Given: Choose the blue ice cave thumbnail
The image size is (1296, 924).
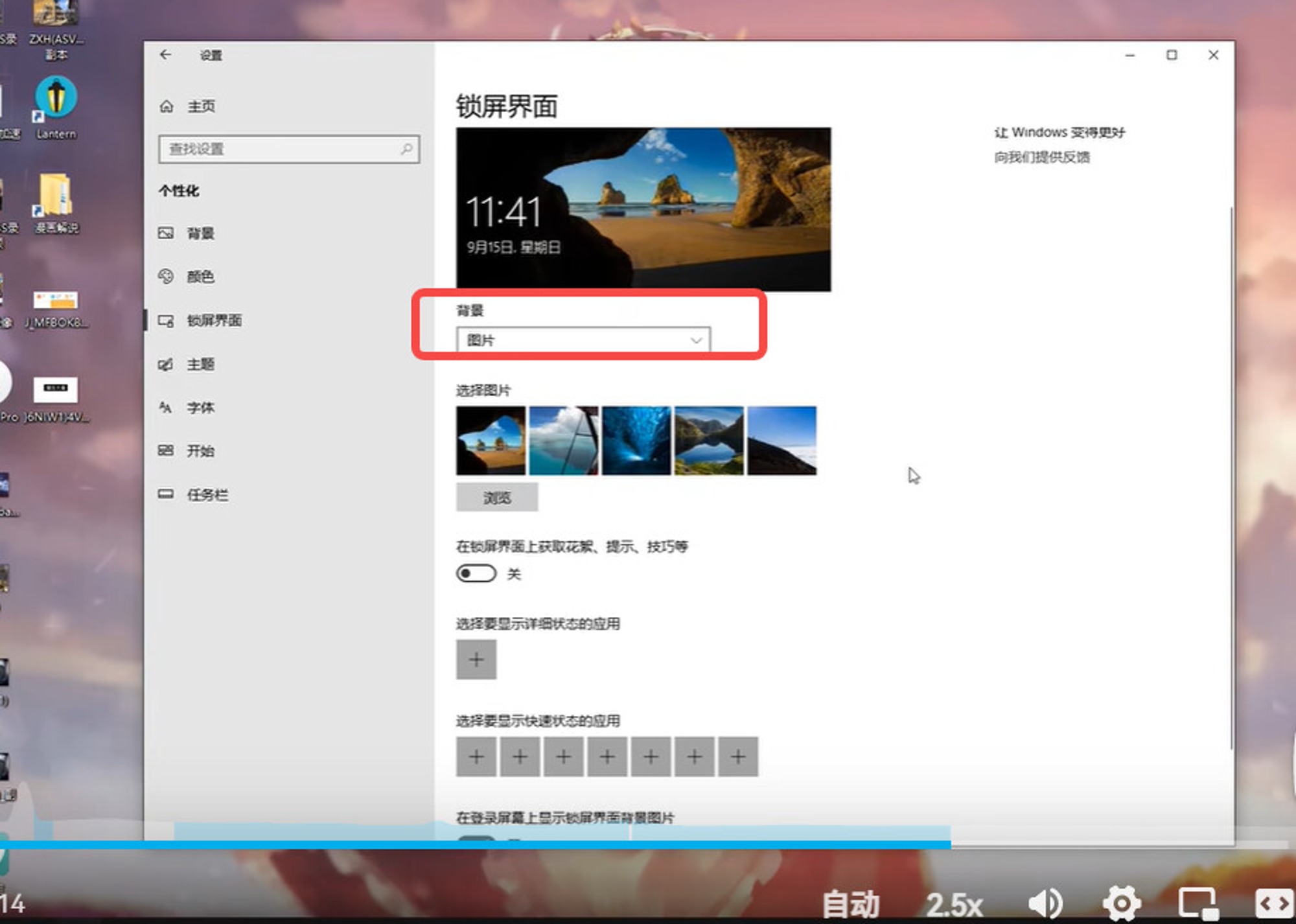Looking at the screenshot, I should [636, 441].
